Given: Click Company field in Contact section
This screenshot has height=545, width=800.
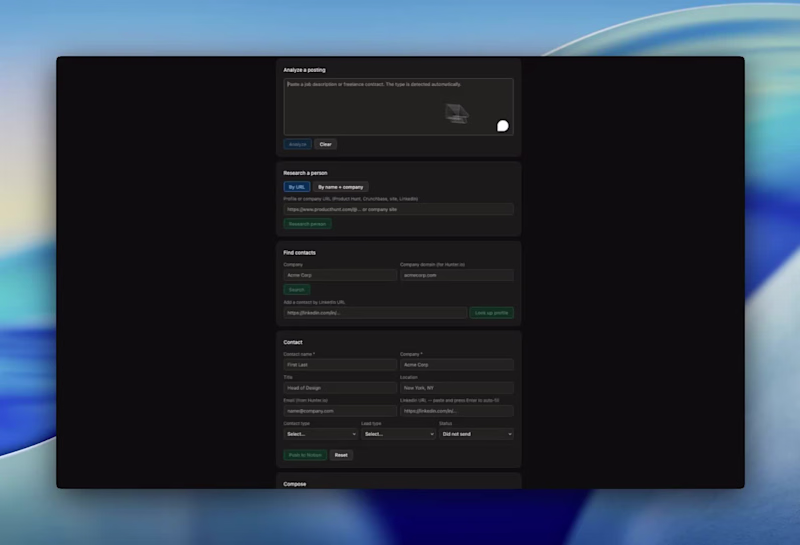Looking at the screenshot, I should coord(457,365).
